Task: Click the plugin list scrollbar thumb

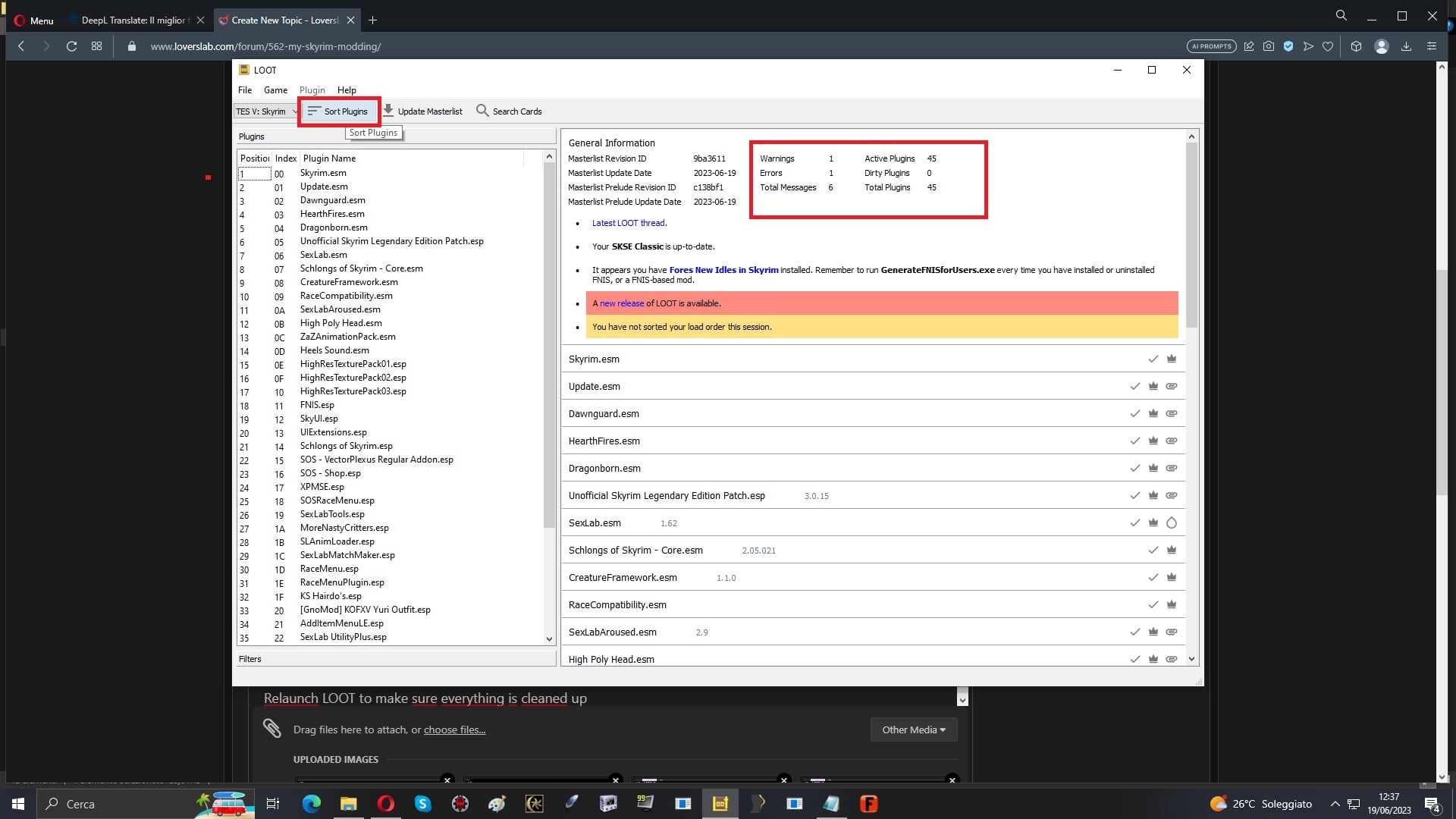Action: (550, 345)
